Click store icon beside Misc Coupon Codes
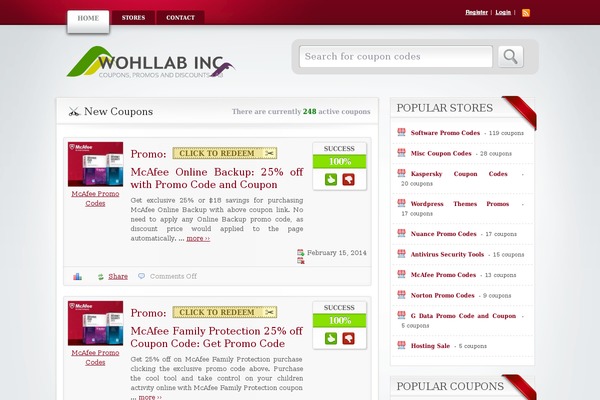This screenshot has width=600, height=400. click(x=401, y=153)
